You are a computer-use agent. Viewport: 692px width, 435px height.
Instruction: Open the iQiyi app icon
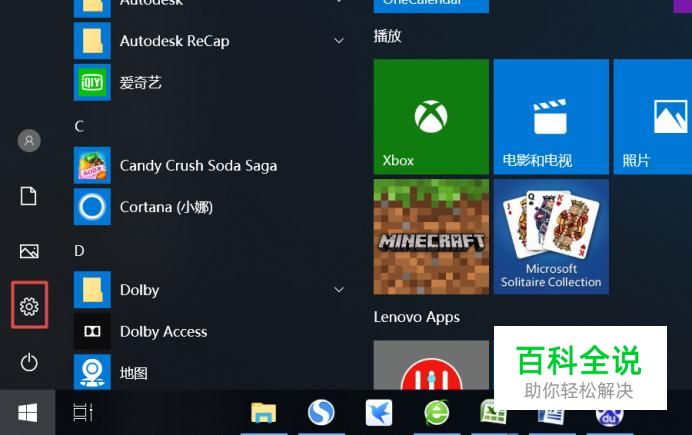[x=92, y=82]
